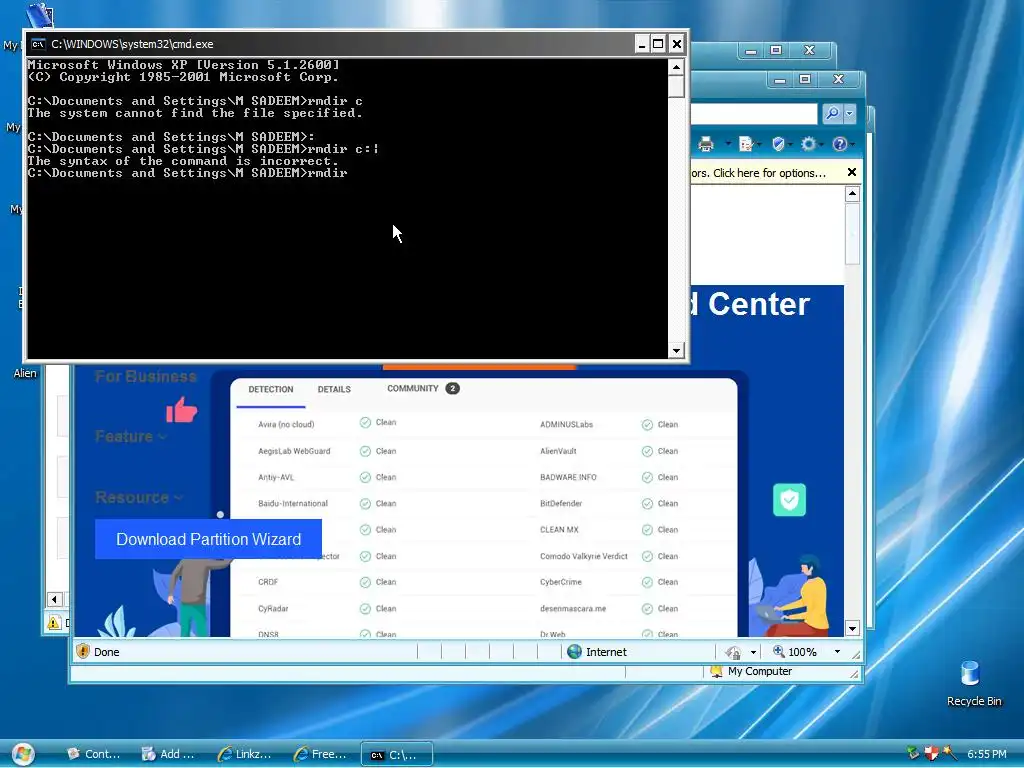Expand the Tools gear dropdown arrow
1024x768 pixels.
822,144
